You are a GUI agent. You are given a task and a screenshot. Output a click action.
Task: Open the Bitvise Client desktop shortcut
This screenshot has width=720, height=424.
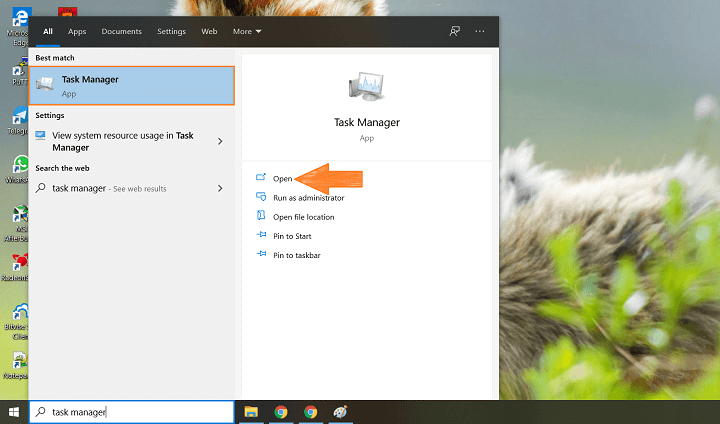17,322
